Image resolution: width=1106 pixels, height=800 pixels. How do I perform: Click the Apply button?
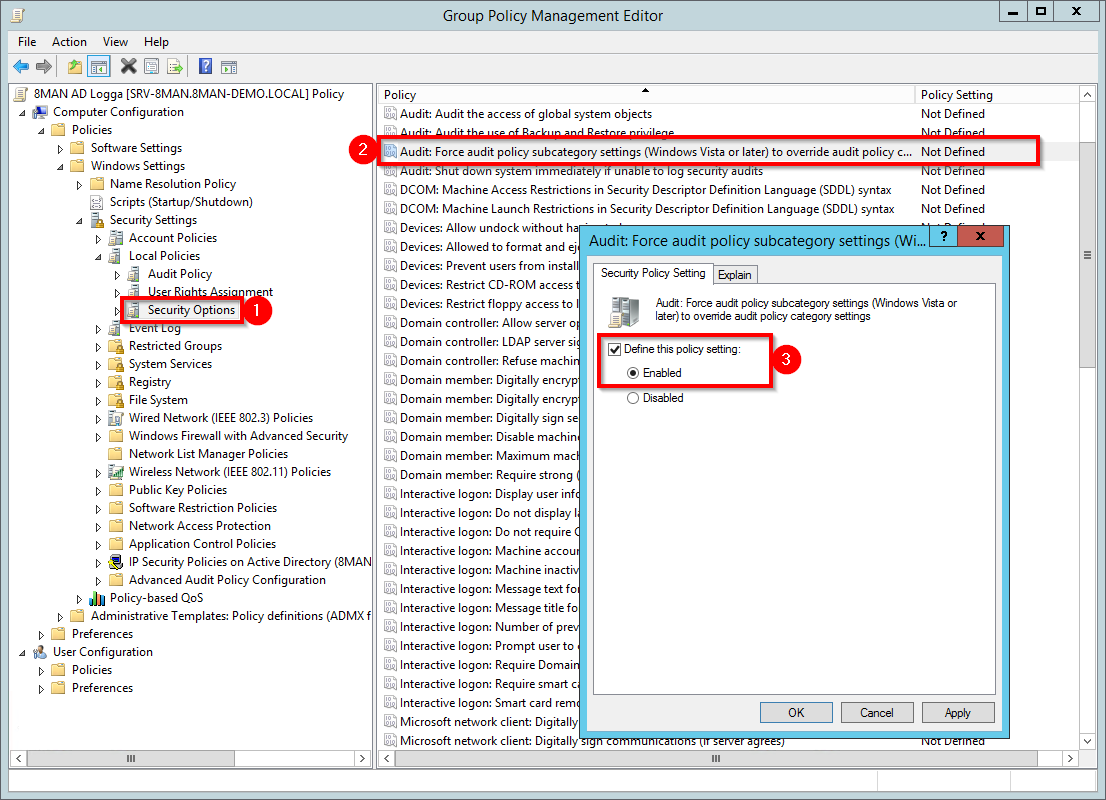click(957, 713)
